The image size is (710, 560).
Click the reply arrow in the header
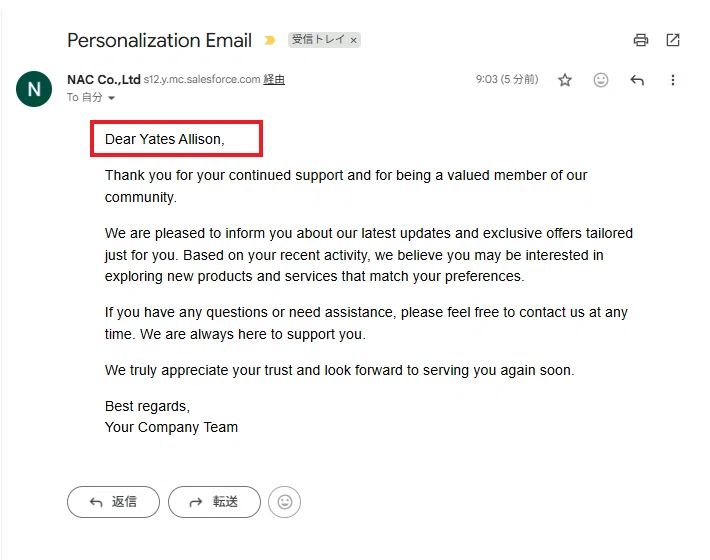tap(637, 80)
